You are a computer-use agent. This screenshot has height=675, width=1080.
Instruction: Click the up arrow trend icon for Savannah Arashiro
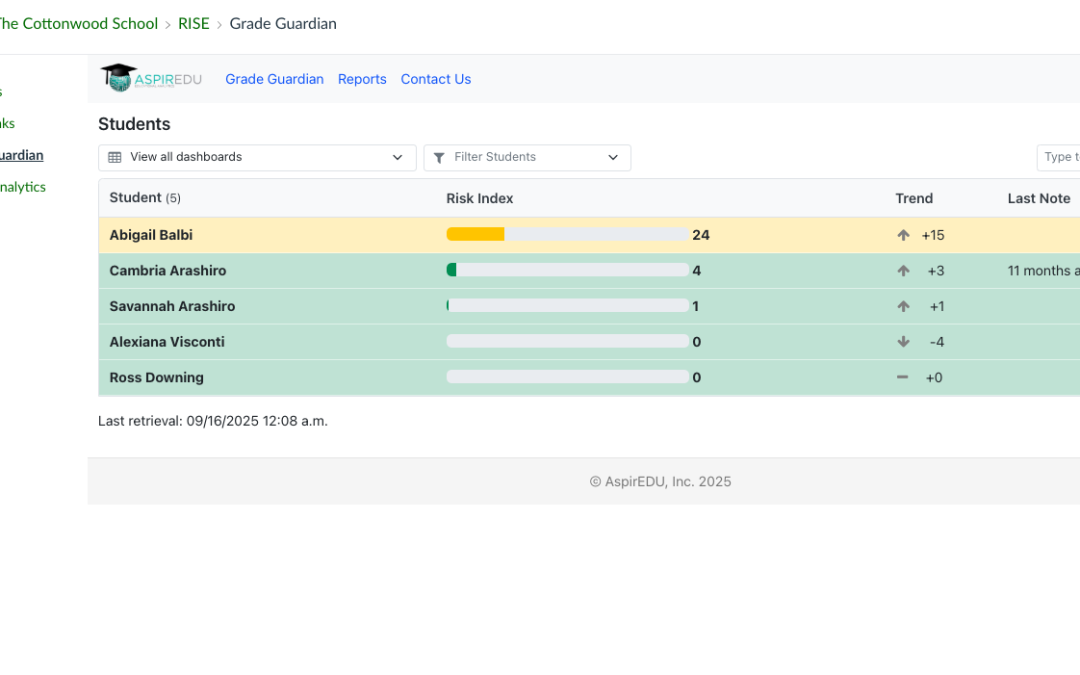pyautogui.click(x=903, y=306)
